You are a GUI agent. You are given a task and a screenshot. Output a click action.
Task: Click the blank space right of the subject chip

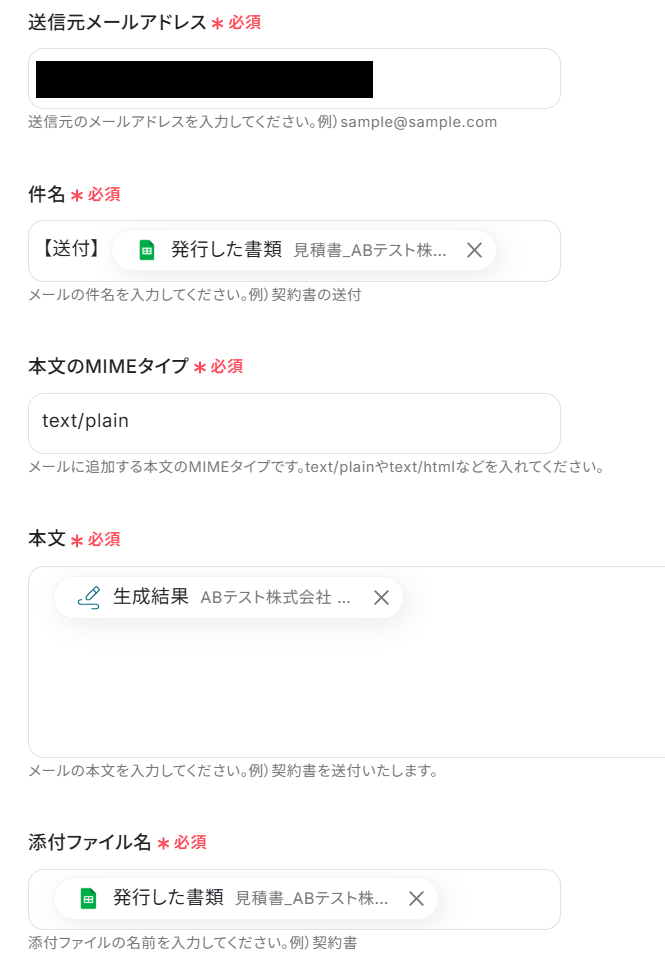(x=527, y=251)
